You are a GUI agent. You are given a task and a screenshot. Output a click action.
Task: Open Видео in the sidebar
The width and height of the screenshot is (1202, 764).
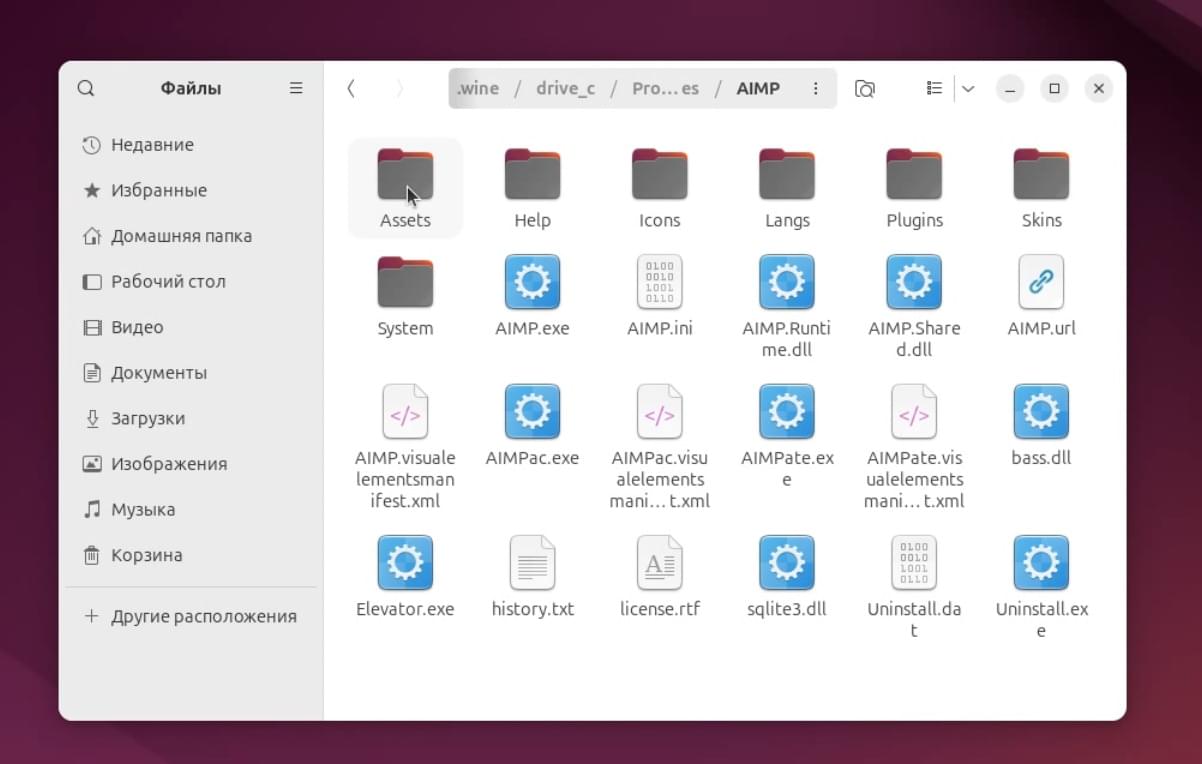(191, 327)
